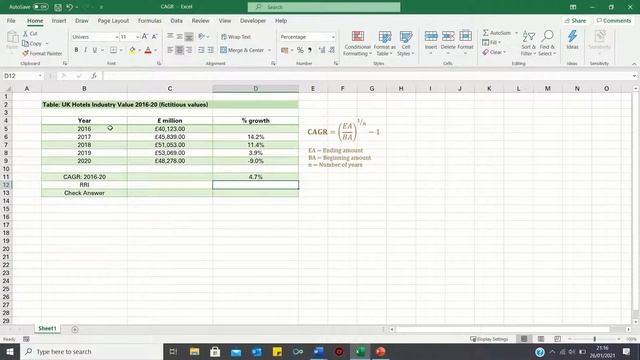
Task: Toggle Wrap Text
Action: coord(236,37)
